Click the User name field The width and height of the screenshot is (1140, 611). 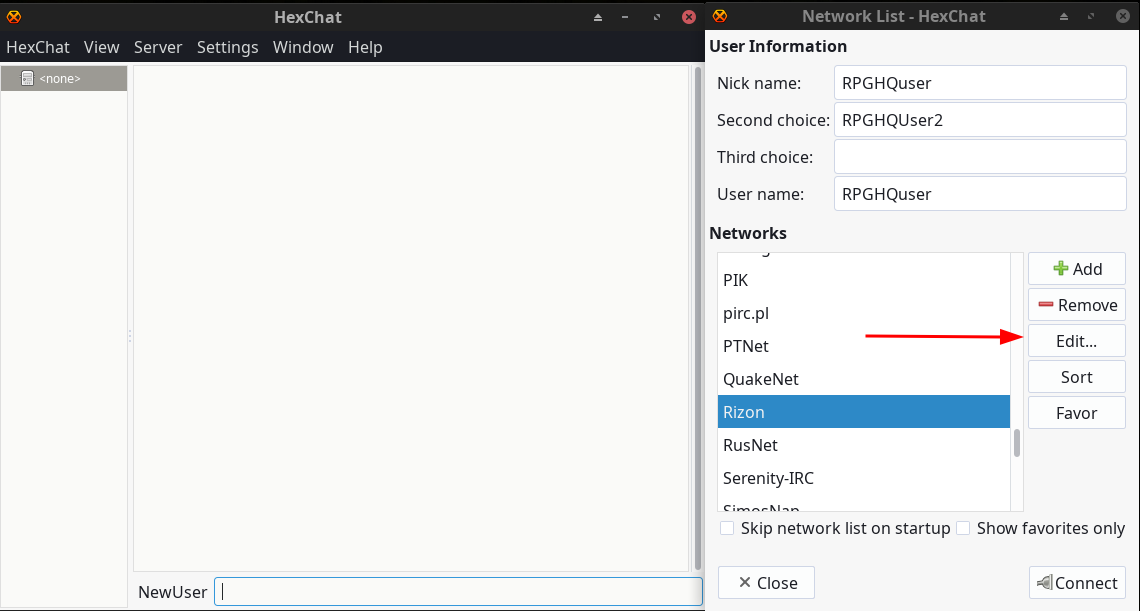[980, 194]
